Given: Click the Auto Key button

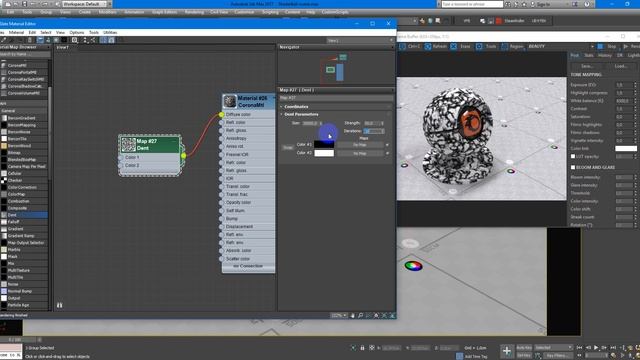Looking at the screenshot, I should tap(524, 348).
